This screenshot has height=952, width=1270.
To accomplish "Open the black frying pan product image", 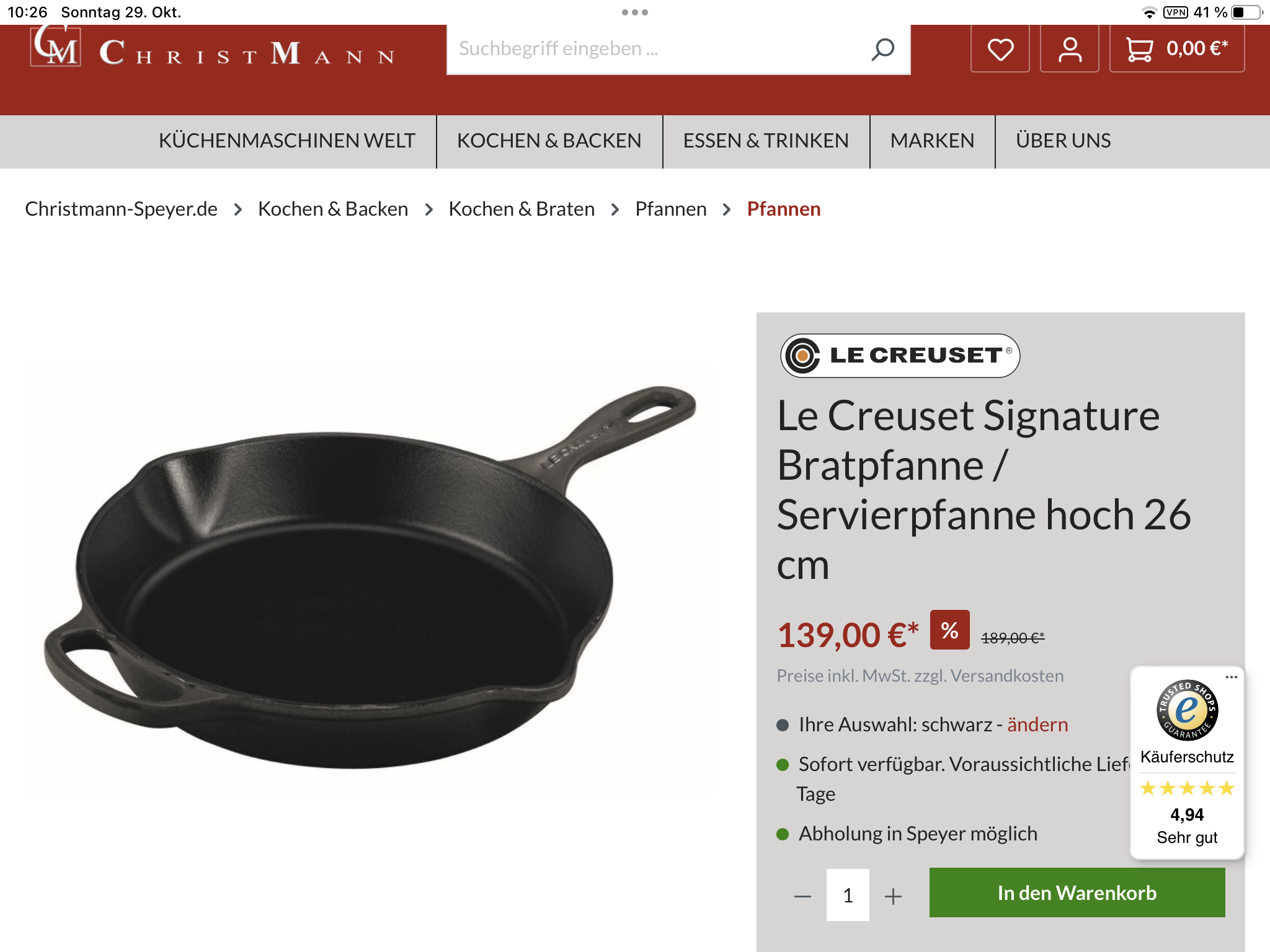I will click(370, 576).
